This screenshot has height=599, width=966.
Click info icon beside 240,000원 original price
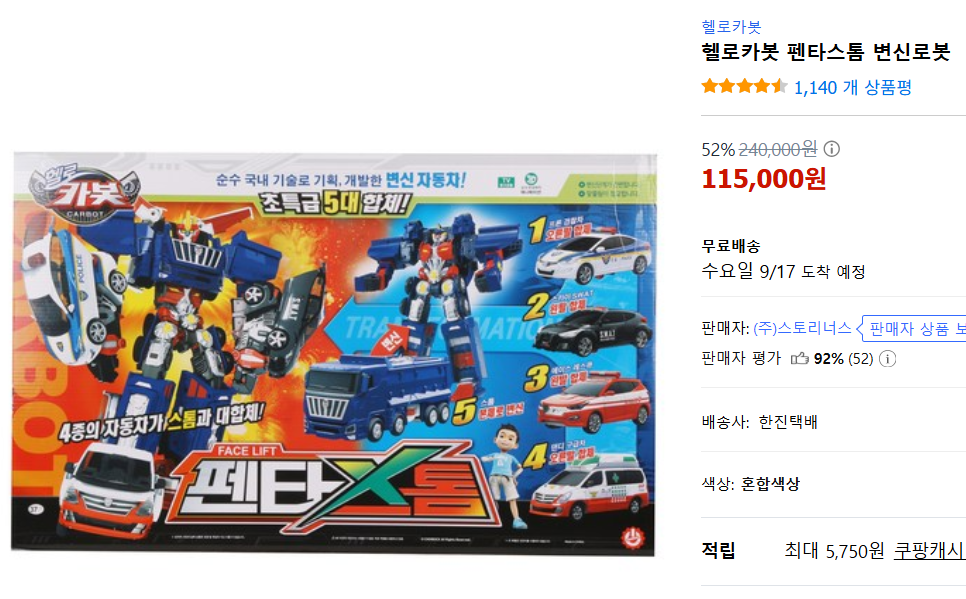pyautogui.click(x=832, y=149)
